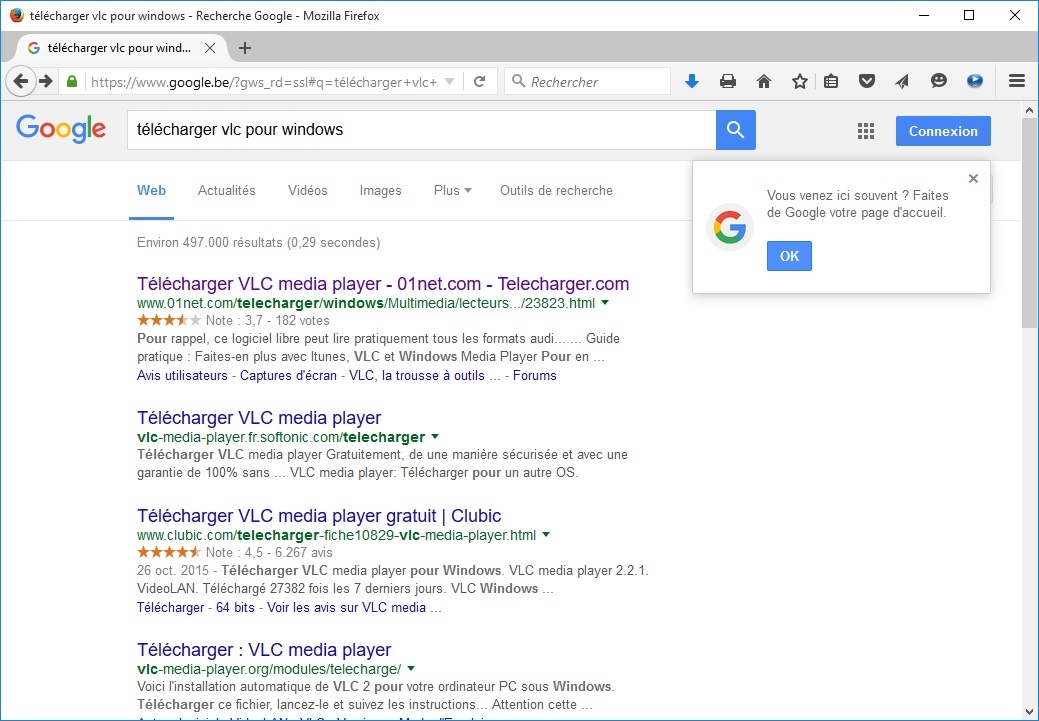Click the 'Note : 3,7 - 182 votes' rating
1039x721 pixels.
267,321
